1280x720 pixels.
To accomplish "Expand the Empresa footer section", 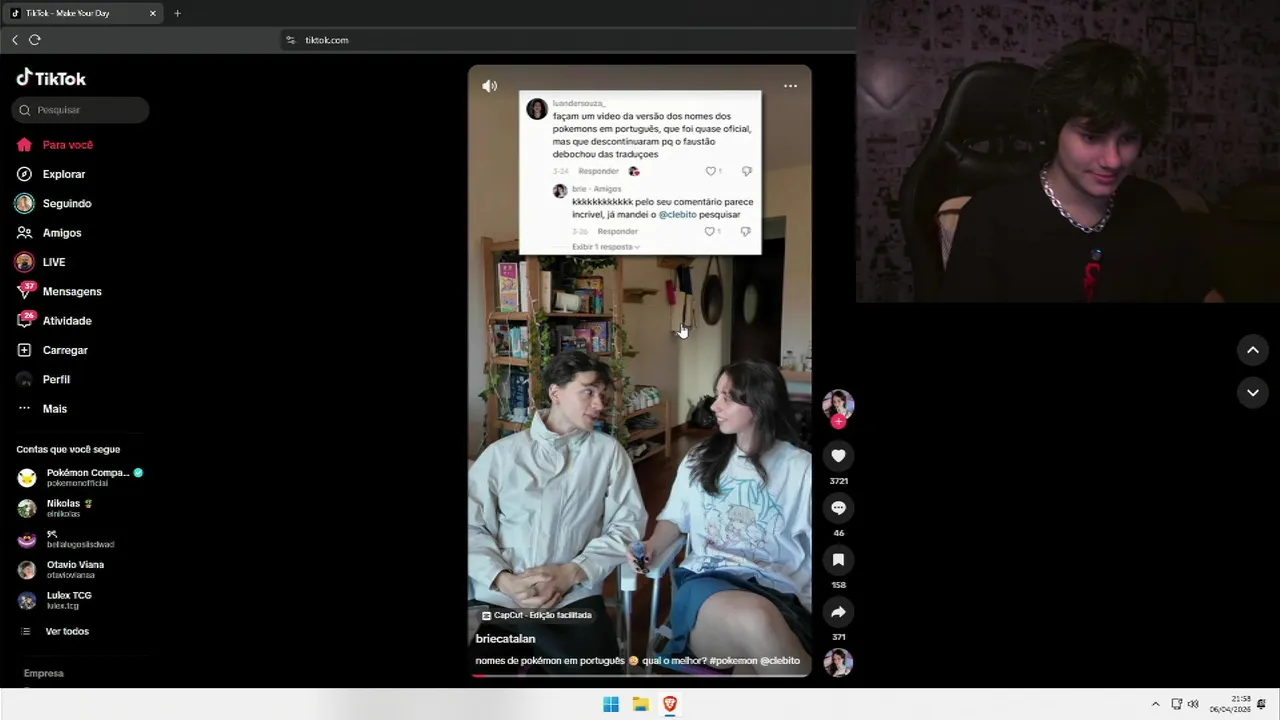I will pos(44,674).
